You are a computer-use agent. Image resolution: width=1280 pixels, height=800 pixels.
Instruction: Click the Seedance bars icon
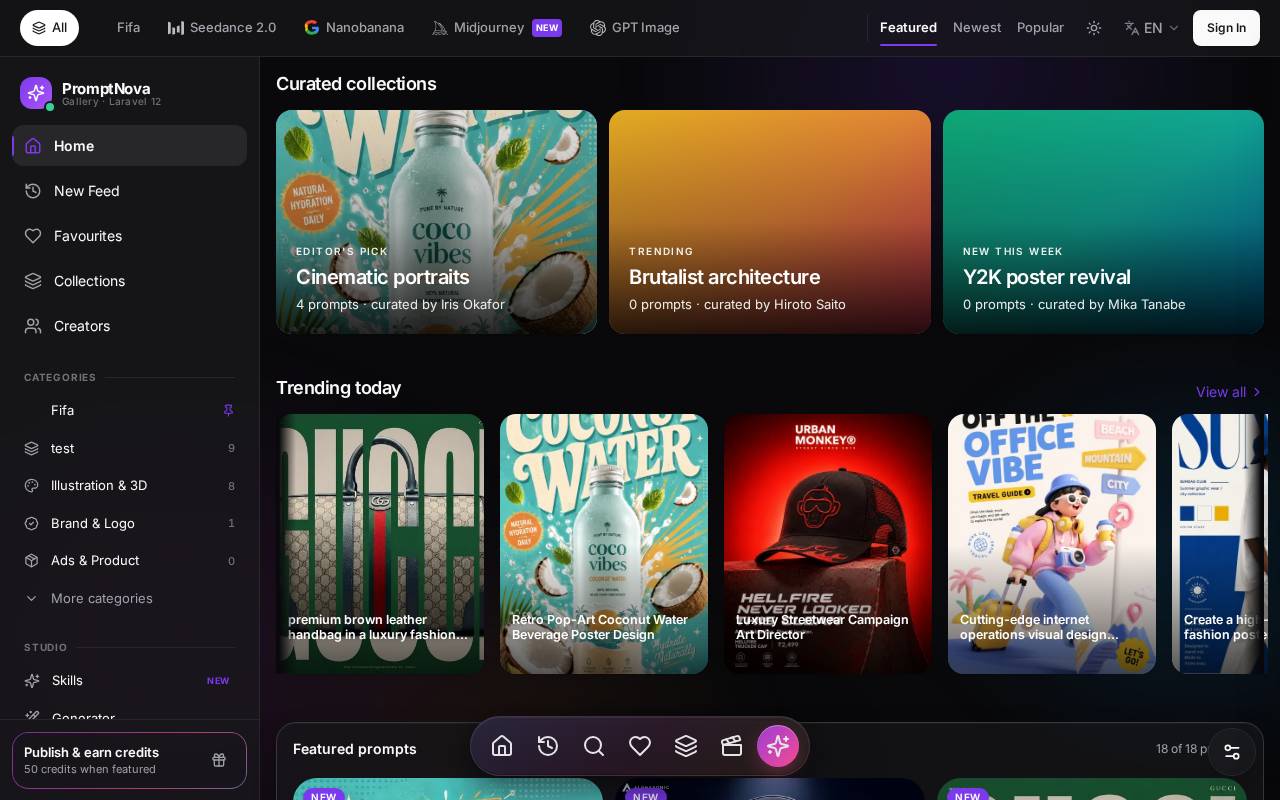point(176,28)
